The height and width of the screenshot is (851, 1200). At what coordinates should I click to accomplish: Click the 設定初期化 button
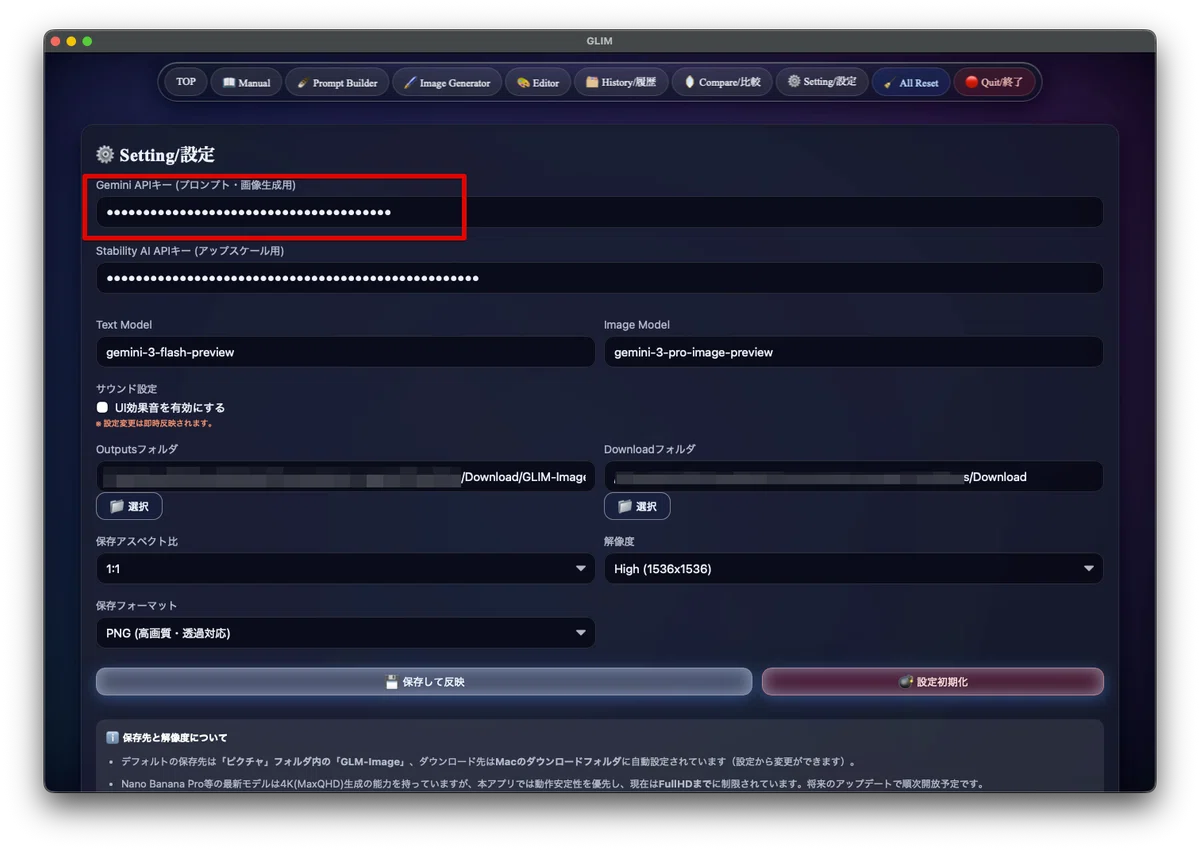[x=933, y=682]
